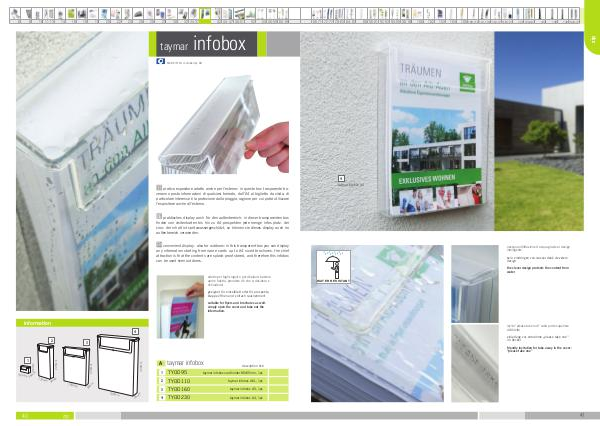The image size is (600, 426).
Task: Select the TYGO 160 product row
Action: coord(223,389)
